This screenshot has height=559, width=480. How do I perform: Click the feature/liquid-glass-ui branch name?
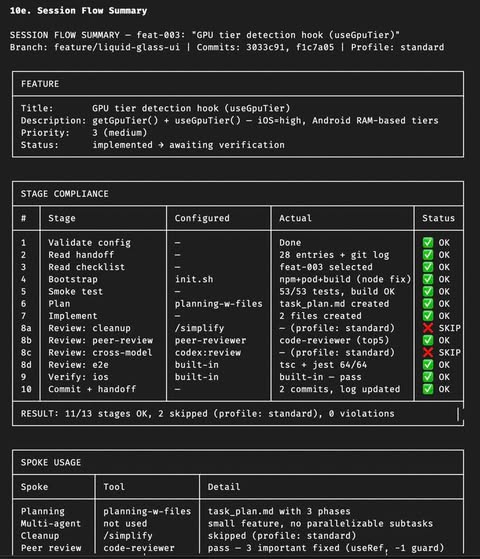(x=117, y=47)
